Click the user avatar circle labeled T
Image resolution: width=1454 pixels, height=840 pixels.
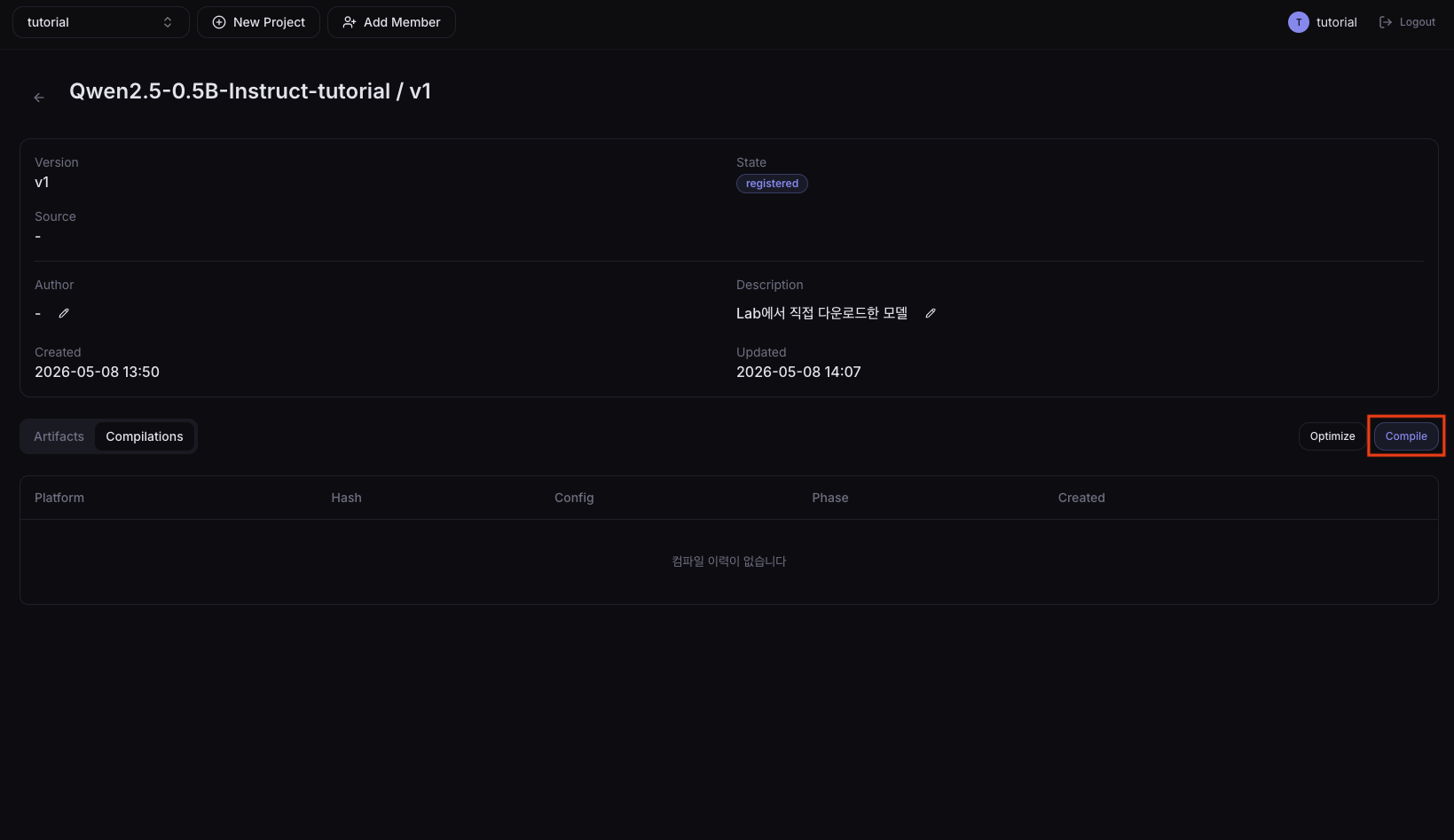click(x=1298, y=22)
